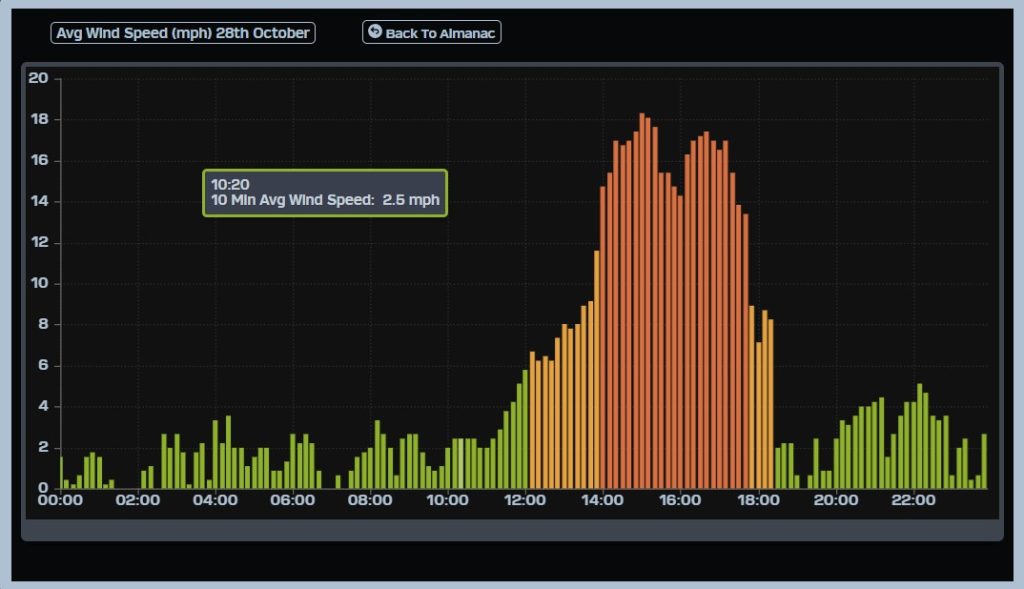
Task: Select the tallest red bar near 15:00
Action: [642, 300]
